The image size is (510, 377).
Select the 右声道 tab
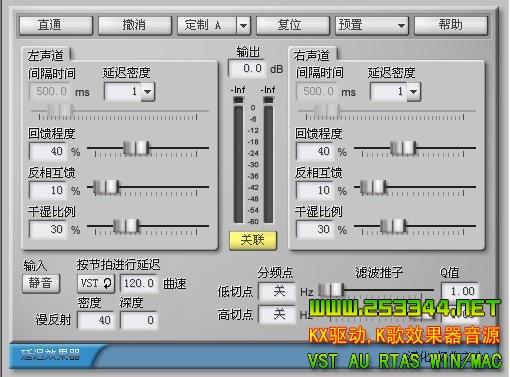[x=312, y=55]
